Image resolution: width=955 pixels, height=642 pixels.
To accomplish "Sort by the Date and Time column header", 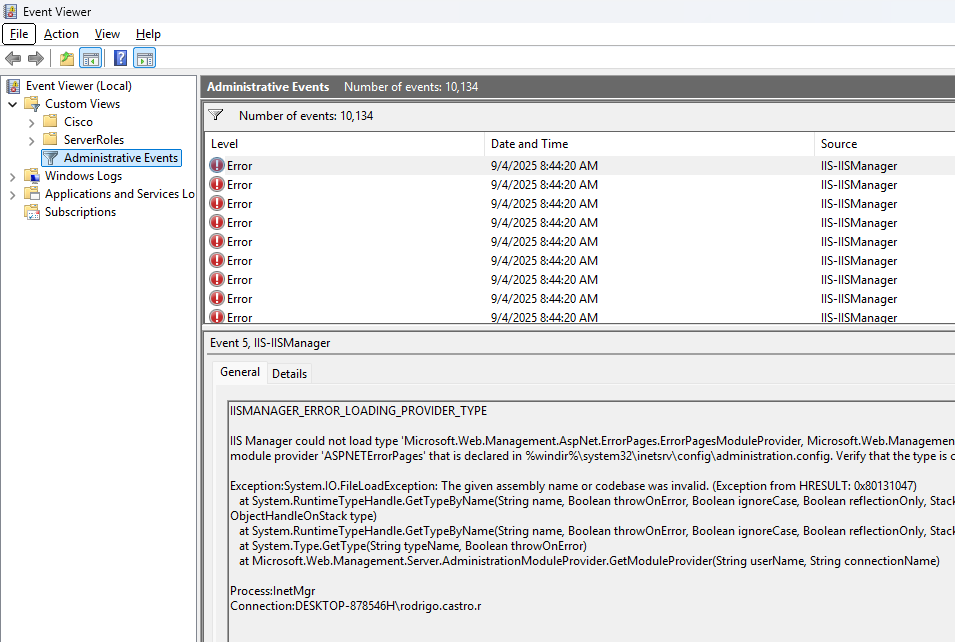I will tap(649, 144).
